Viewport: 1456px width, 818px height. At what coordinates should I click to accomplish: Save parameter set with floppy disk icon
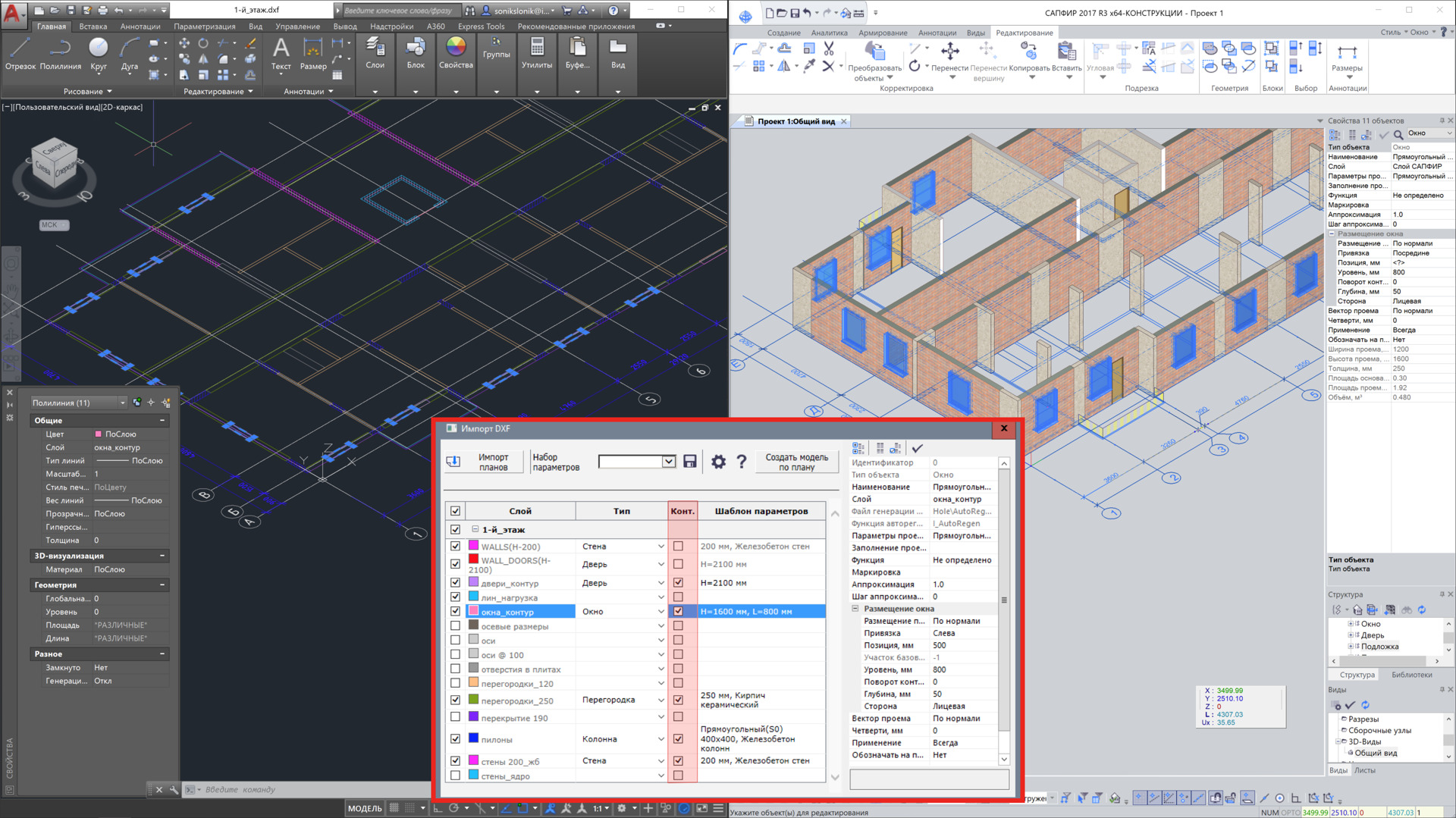(690, 462)
